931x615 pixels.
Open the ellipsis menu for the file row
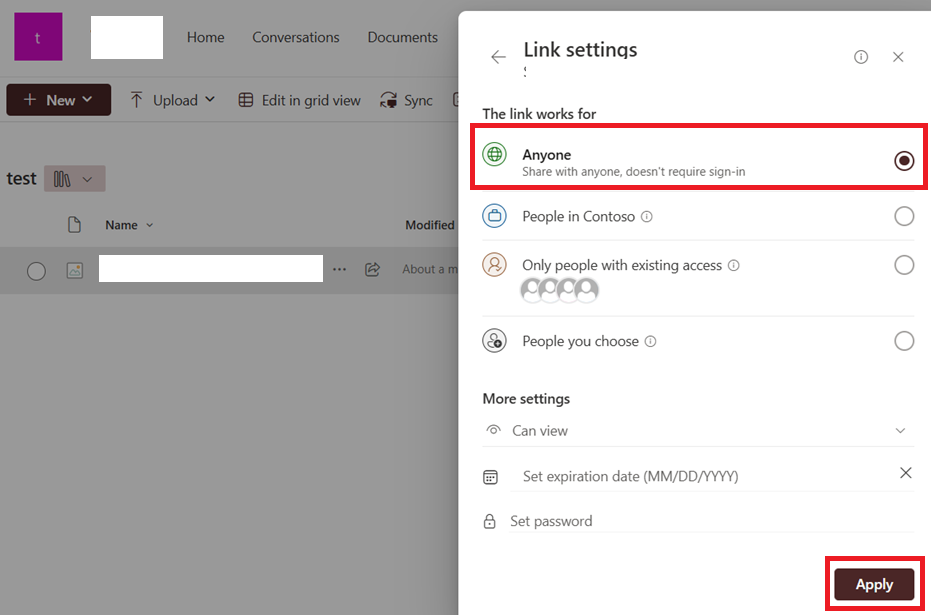(340, 269)
